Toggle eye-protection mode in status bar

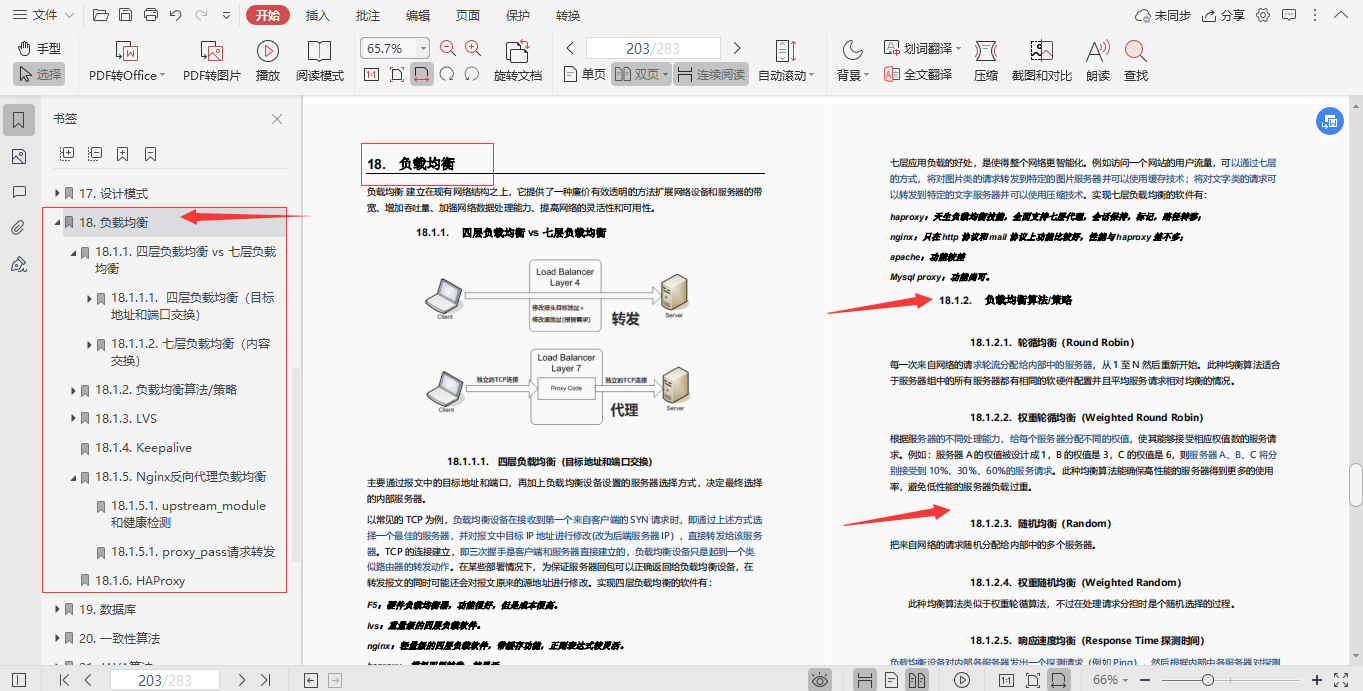tap(820, 680)
